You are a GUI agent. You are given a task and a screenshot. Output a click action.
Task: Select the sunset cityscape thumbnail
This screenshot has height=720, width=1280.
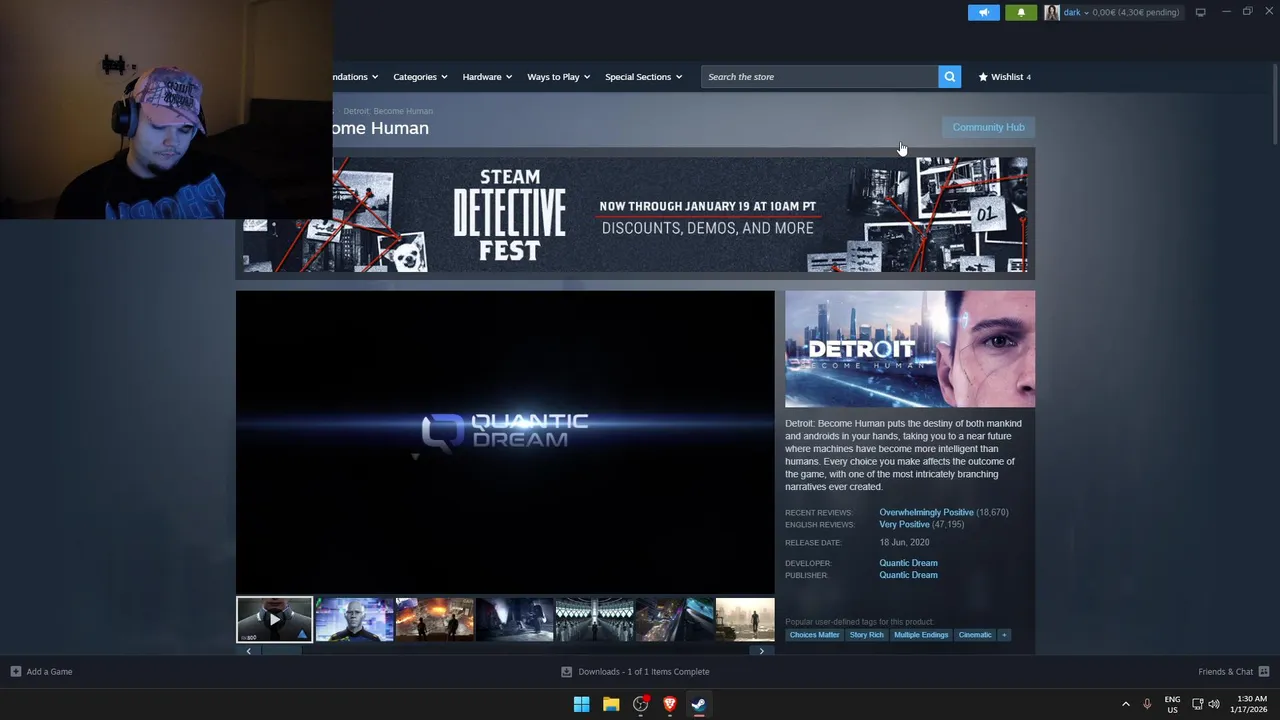coord(745,619)
